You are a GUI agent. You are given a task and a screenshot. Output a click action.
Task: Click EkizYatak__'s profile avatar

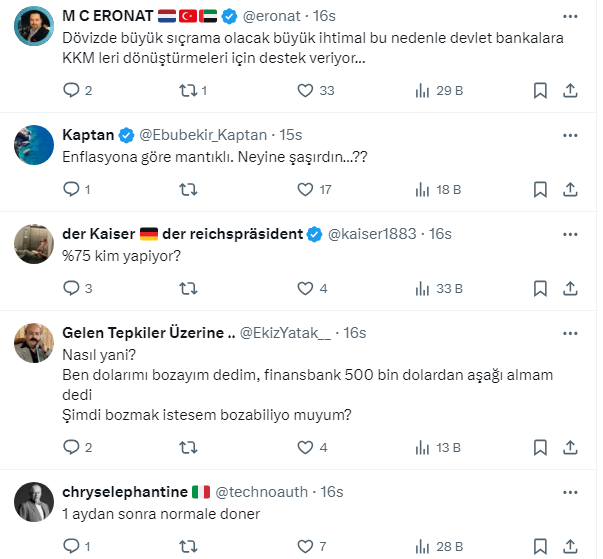[33, 342]
